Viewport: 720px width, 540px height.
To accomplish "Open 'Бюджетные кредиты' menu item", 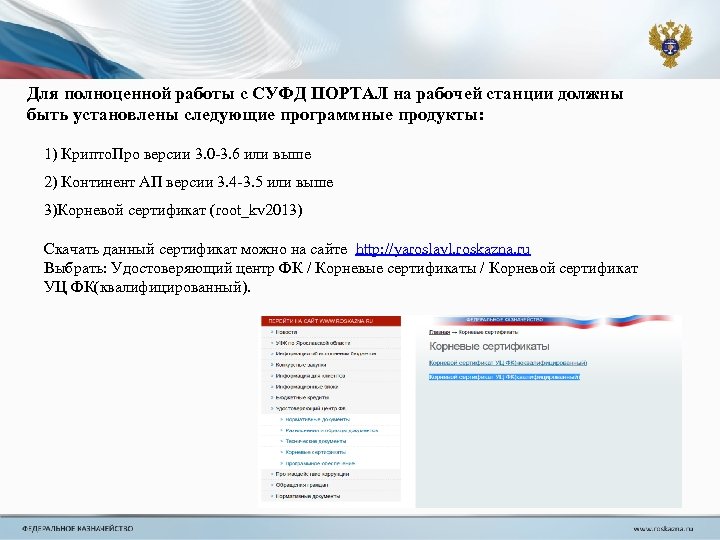I will click(x=302, y=397).
